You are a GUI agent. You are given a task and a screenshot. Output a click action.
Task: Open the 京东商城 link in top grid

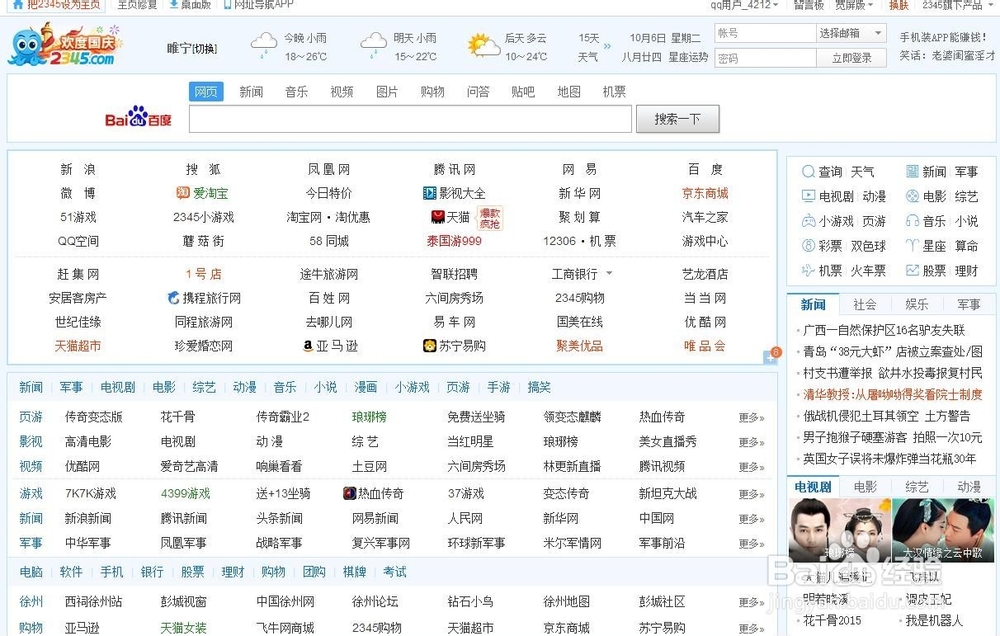point(705,193)
